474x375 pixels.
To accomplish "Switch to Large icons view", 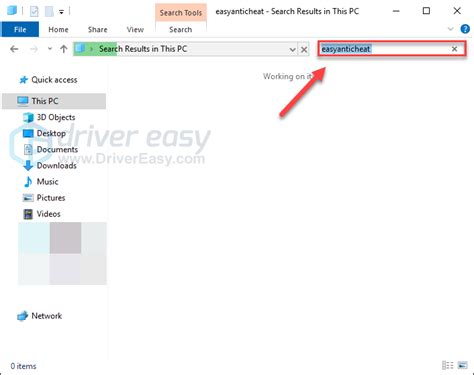I will click(x=463, y=365).
